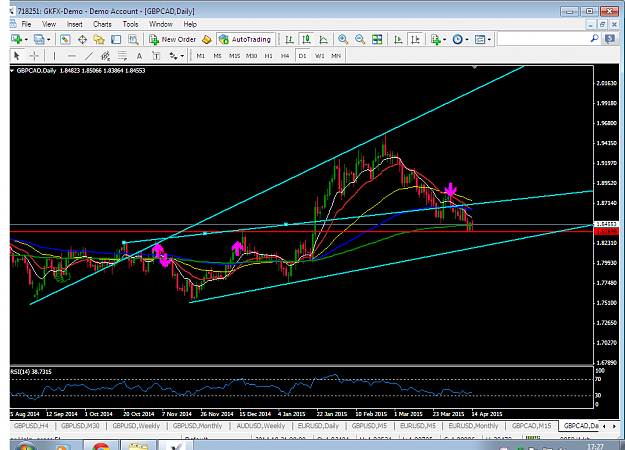625x450 pixels.
Task: Open the Help menu
Action: (x=190, y=24)
